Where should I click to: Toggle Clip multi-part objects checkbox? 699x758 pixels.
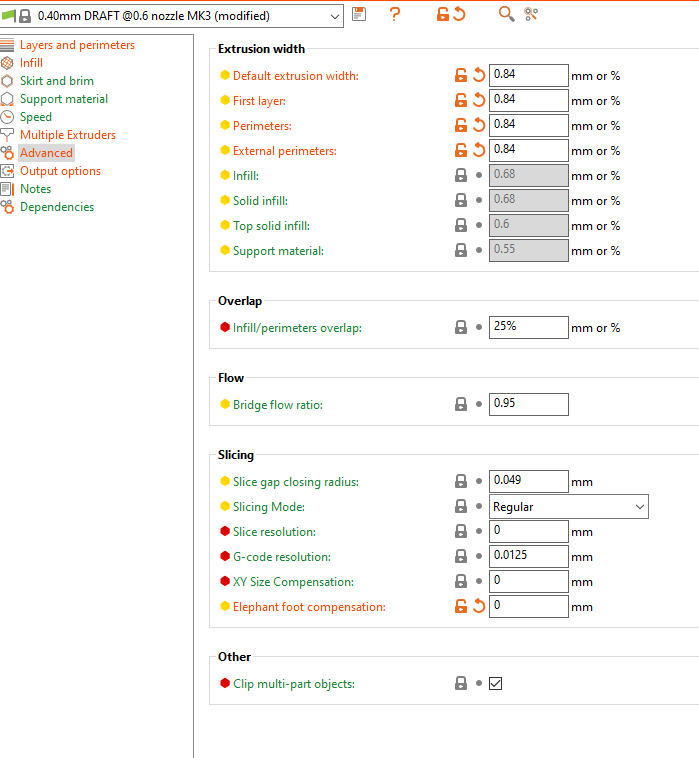click(495, 683)
